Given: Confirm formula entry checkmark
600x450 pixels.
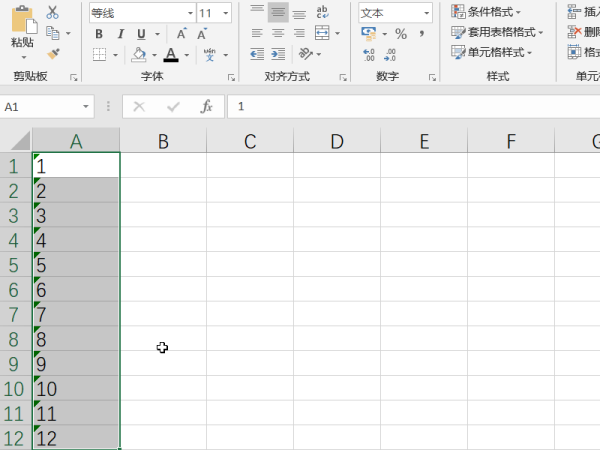Looking at the screenshot, I should tap(173, 106).
